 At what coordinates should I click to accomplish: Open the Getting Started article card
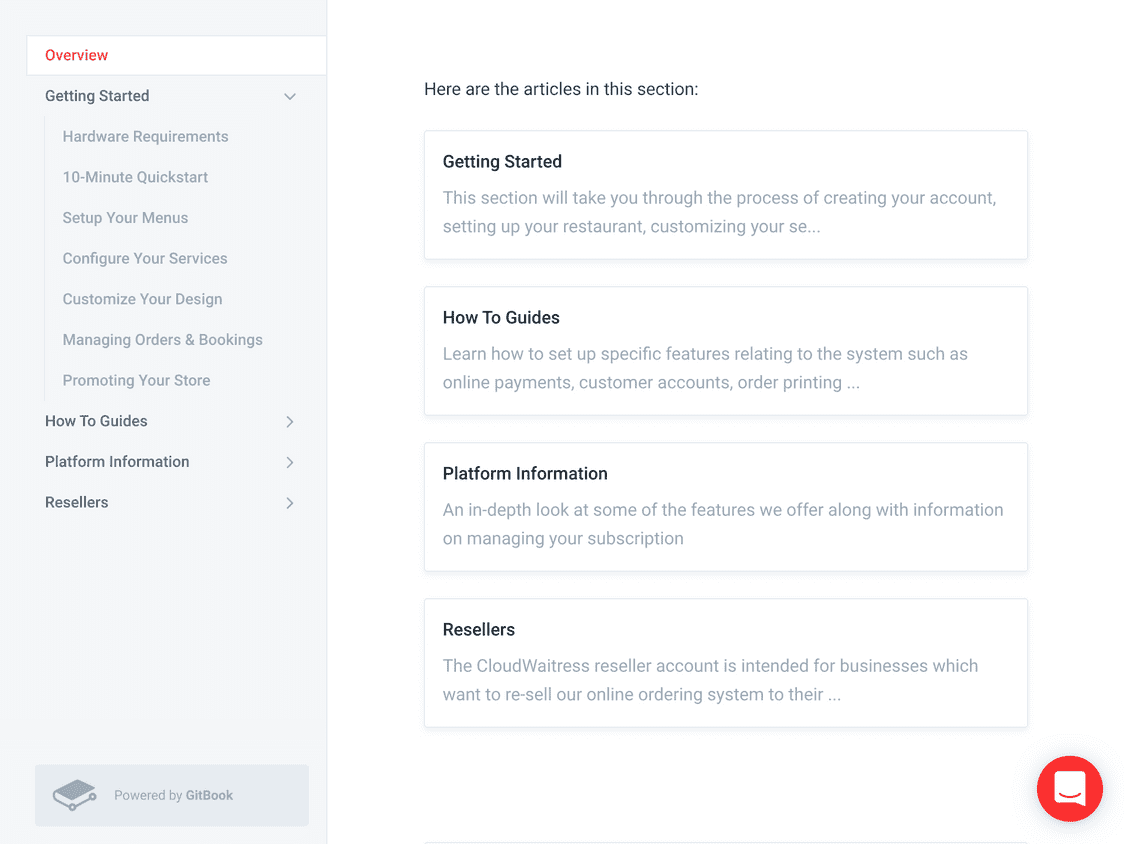tap(725, 195)
